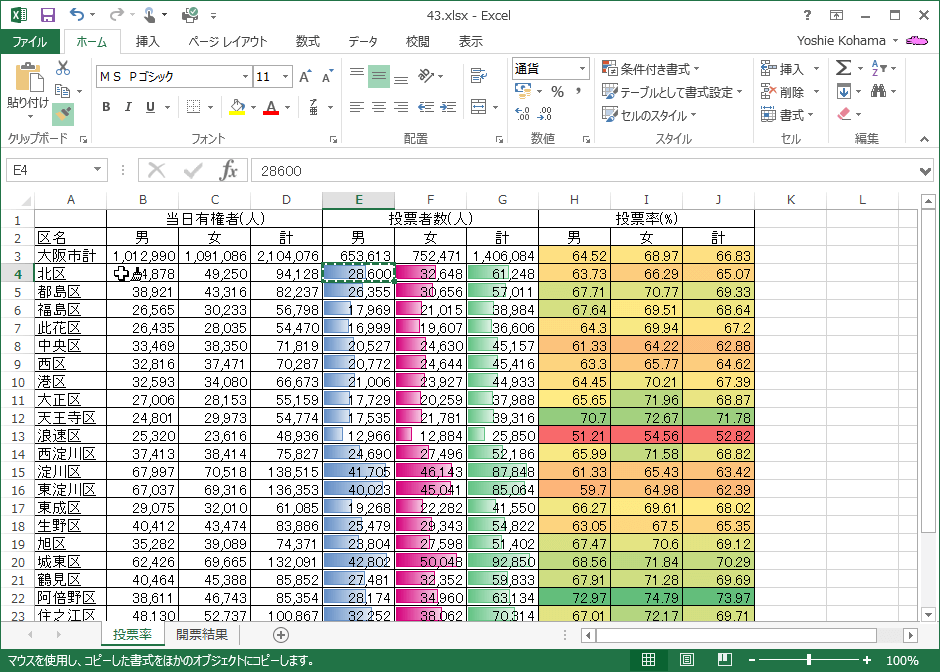
Task: Open テーブルとして書式設定 menu
Action: [x=672, y=92]
